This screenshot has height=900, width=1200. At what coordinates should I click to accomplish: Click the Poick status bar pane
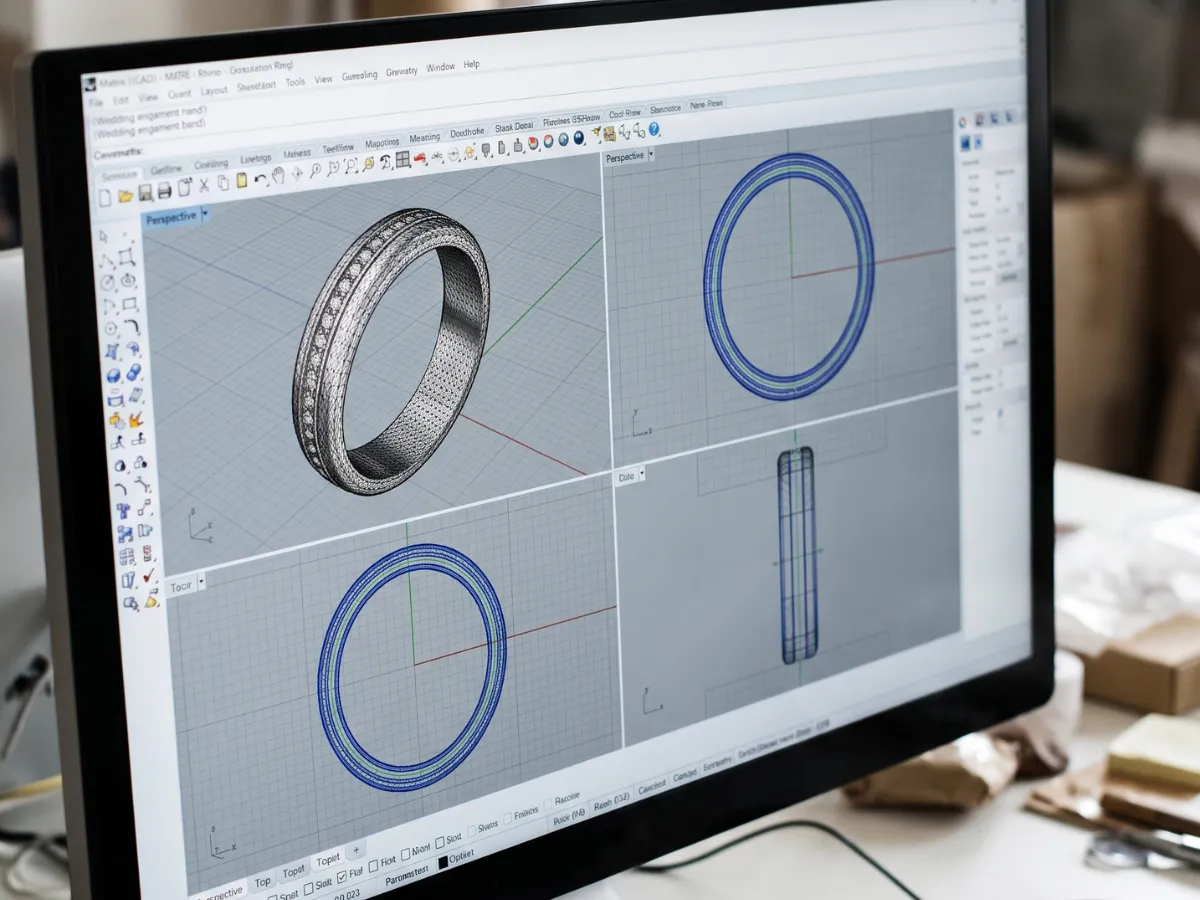569,817
